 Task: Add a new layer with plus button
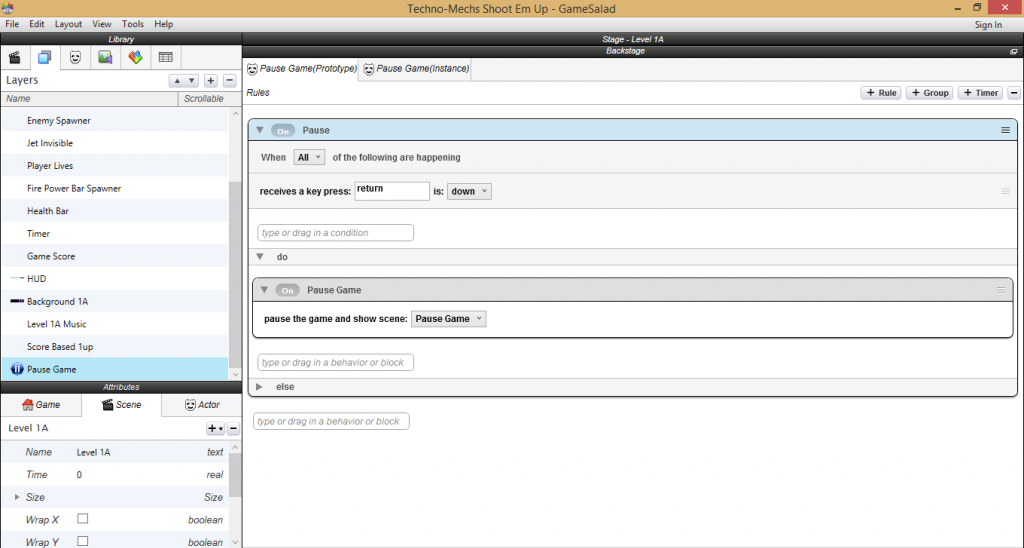210,81
